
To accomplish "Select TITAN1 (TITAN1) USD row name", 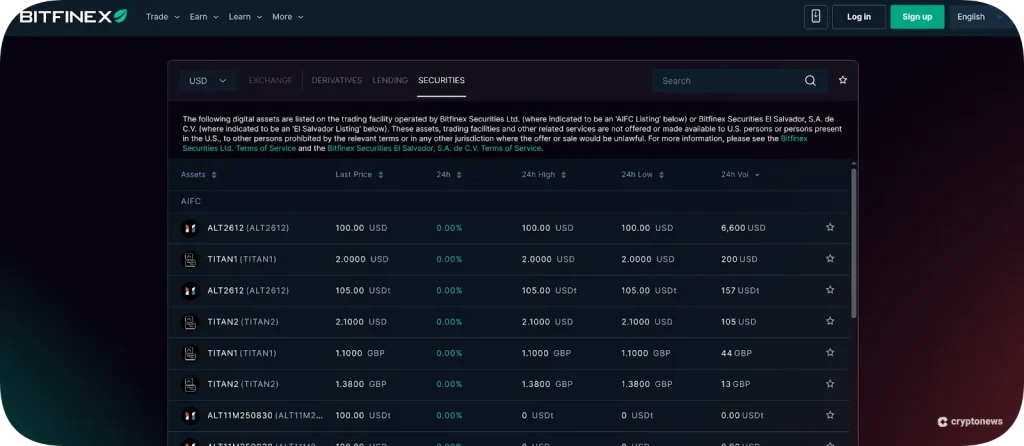I will point(242,259).
